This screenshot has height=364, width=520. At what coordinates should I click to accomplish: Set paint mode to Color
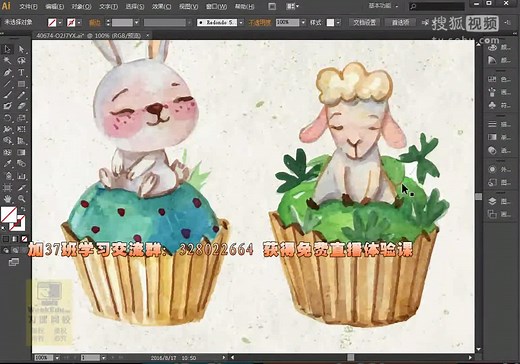tap(6, 239)
